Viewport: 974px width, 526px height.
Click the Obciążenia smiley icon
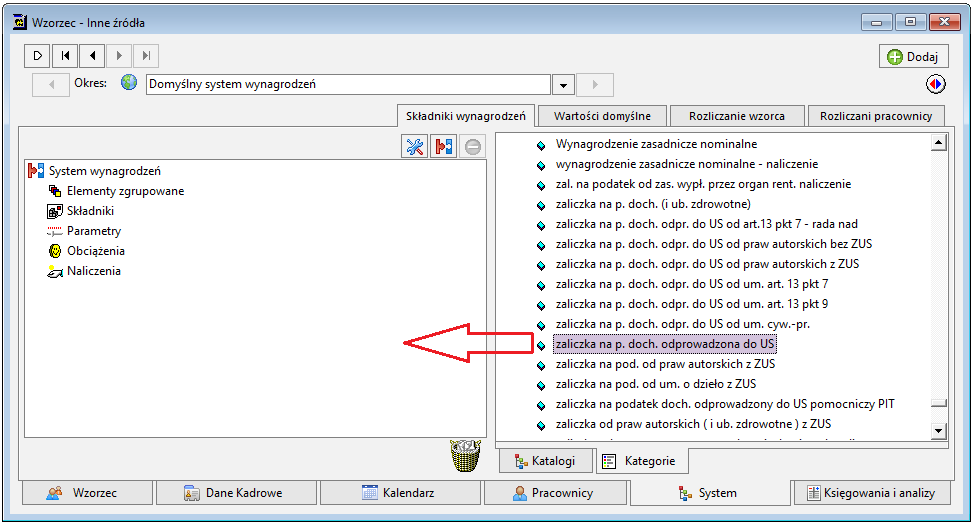[55, 251]
